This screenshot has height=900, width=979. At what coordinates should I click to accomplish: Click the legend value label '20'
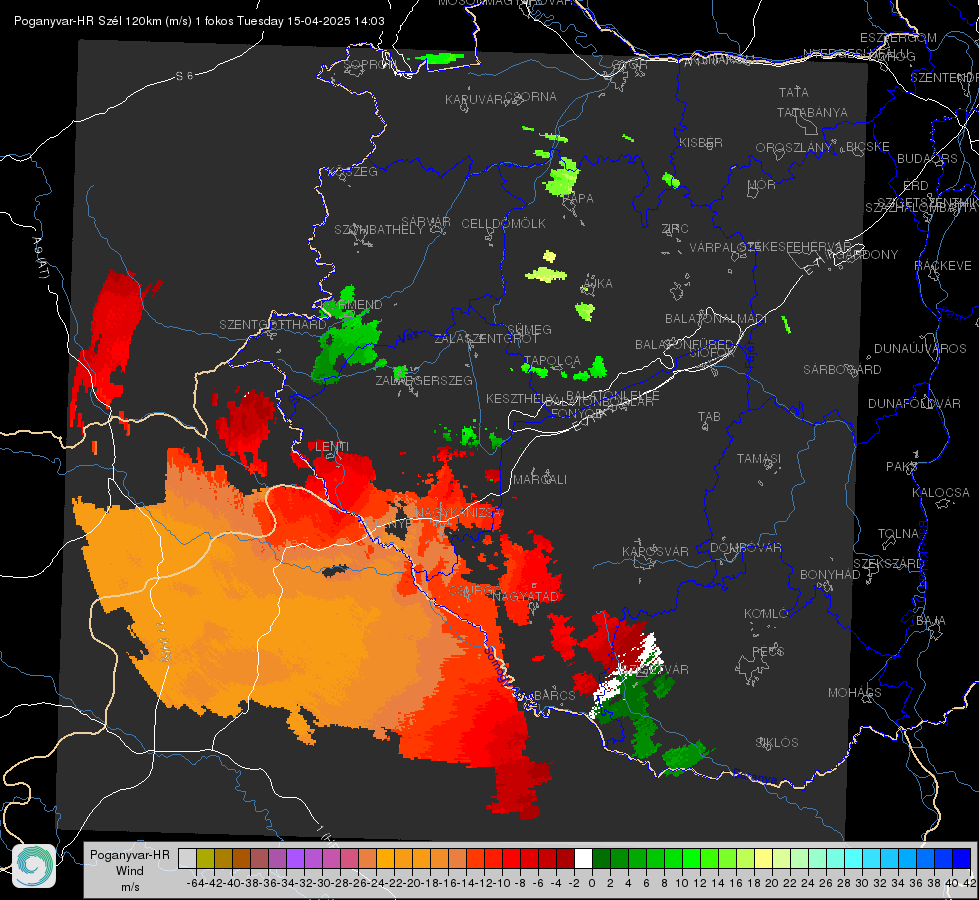[772, 883]
